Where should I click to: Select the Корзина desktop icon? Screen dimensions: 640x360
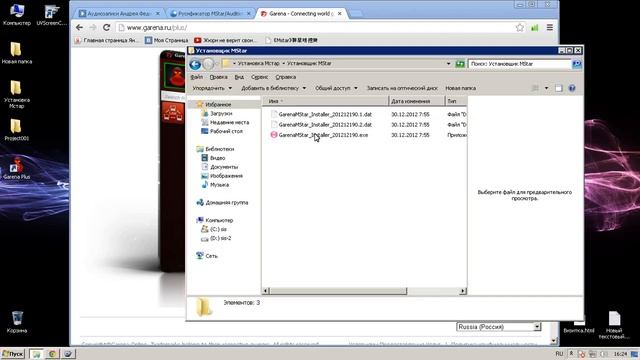pyautogui.click(x=17, y=322)
